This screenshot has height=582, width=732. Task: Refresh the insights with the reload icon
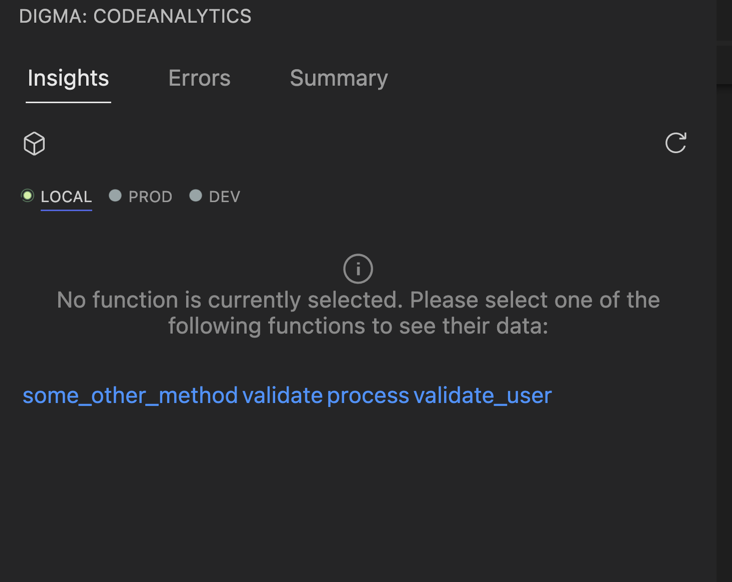[x=676, y=143]
